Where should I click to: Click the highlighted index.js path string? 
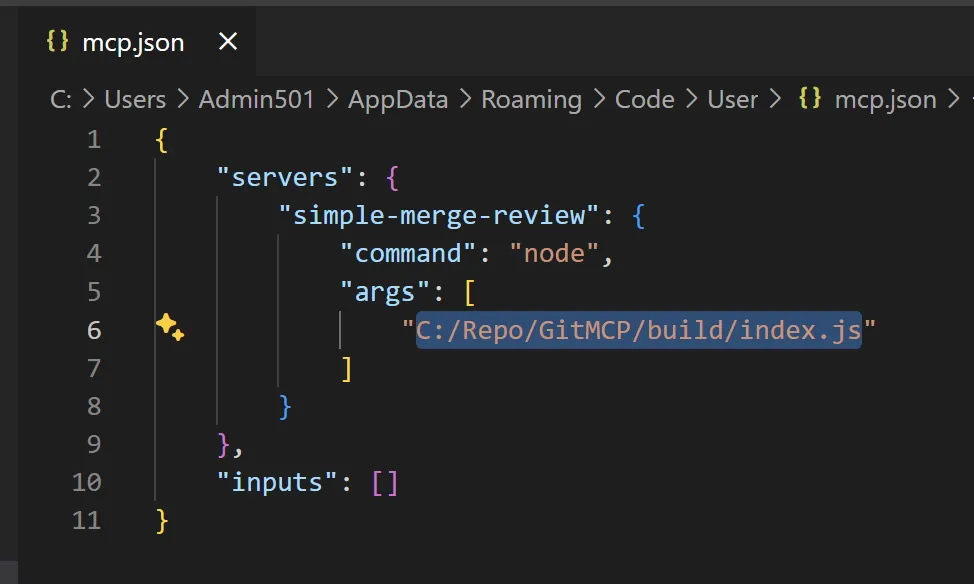[638, 331]
